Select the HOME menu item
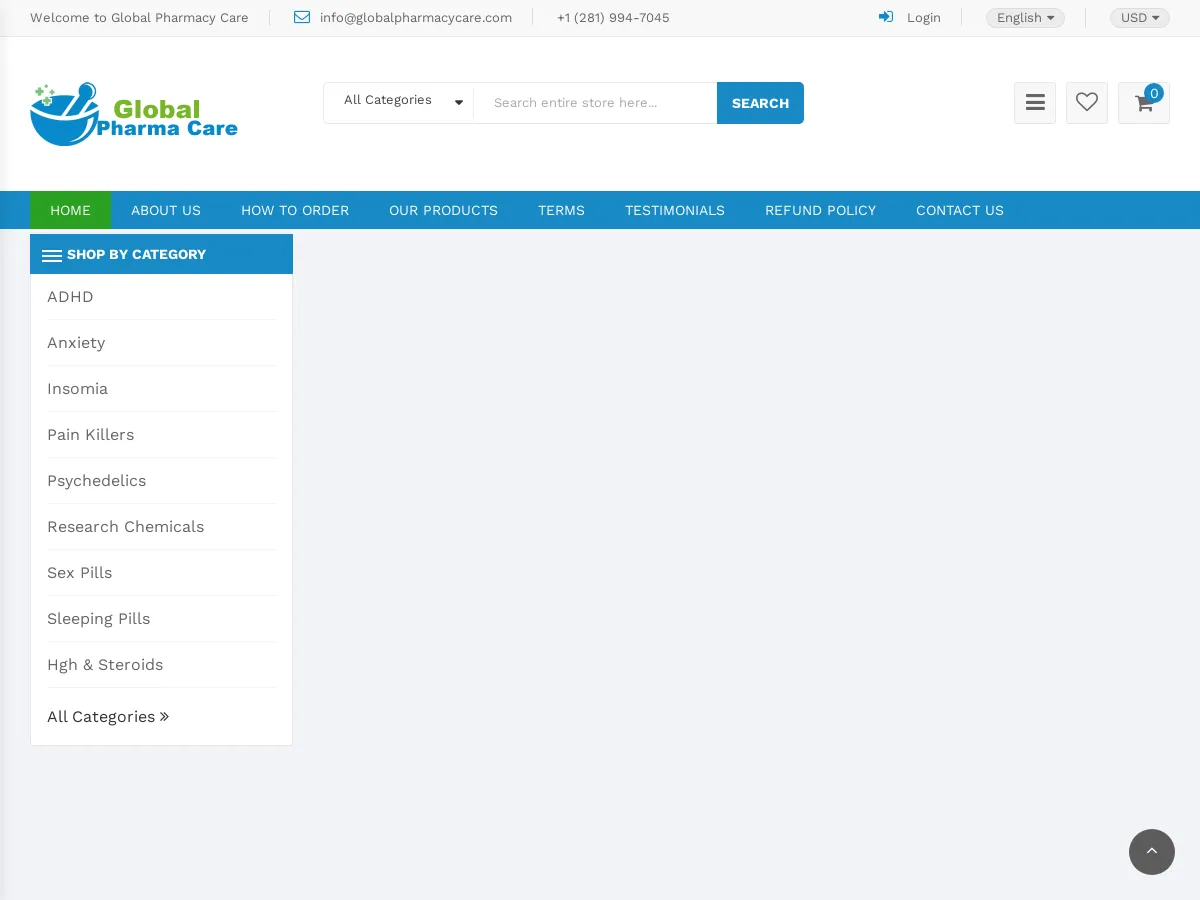 (x=70, y=210)
